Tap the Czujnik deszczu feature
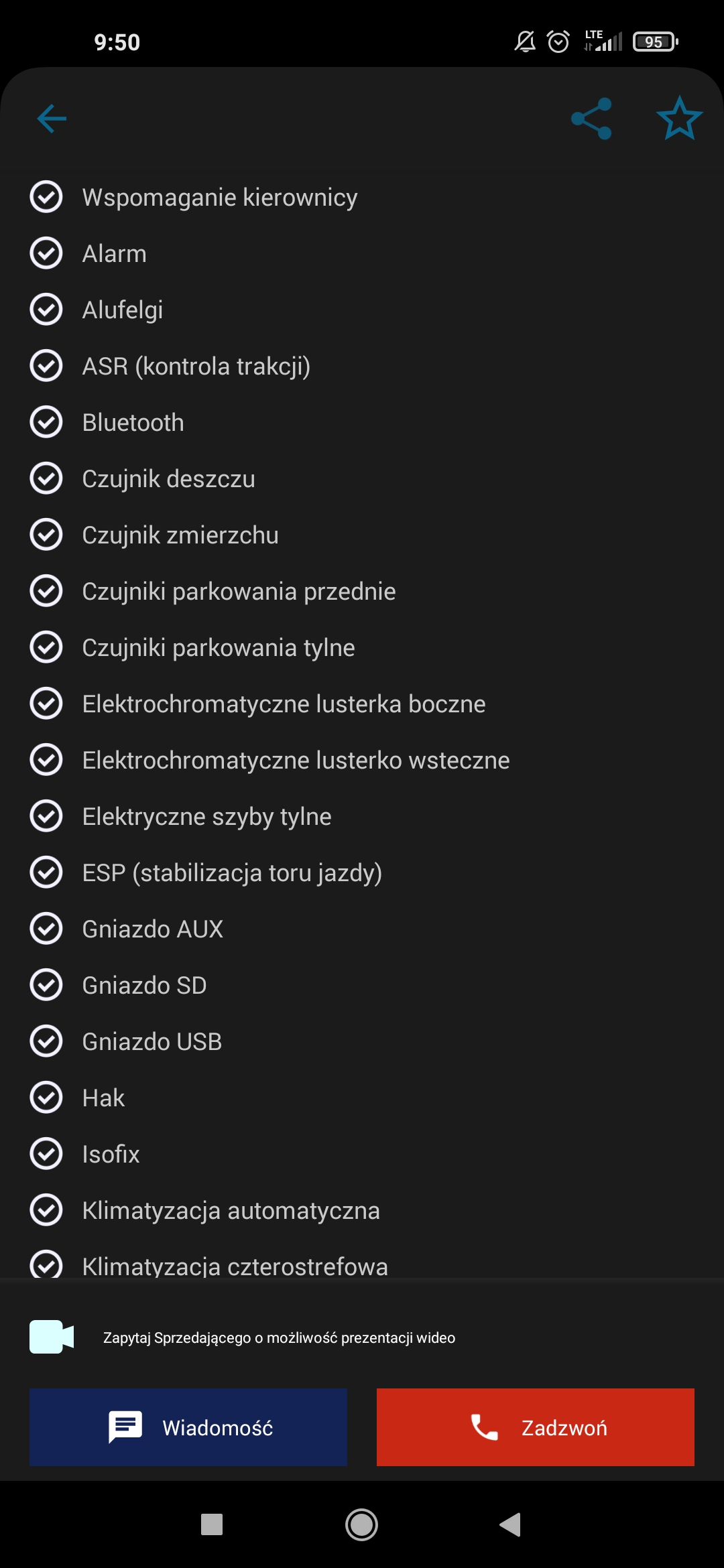 (168, 479)
